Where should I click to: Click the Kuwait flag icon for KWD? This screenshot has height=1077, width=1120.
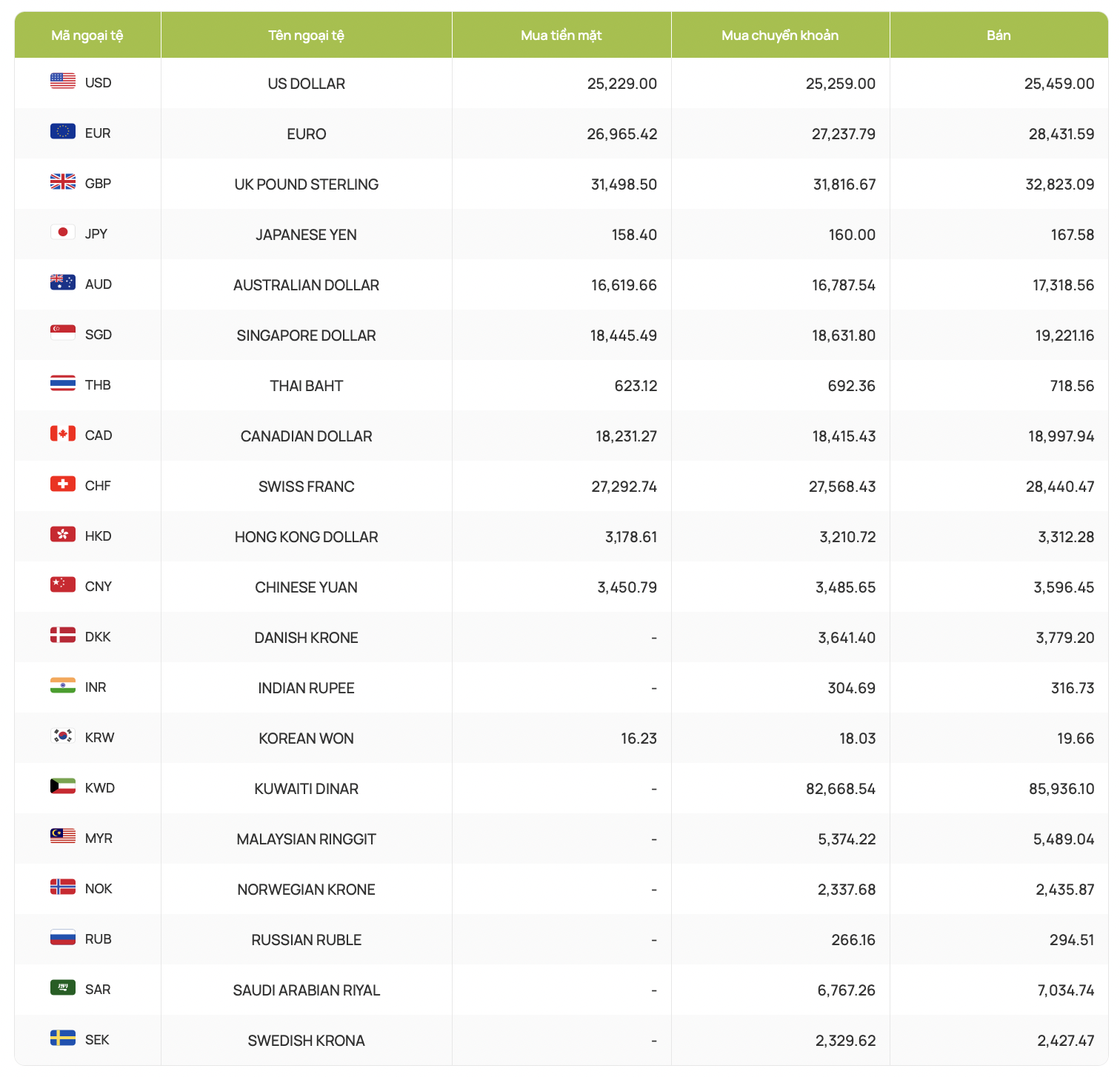tap(63, 786)
